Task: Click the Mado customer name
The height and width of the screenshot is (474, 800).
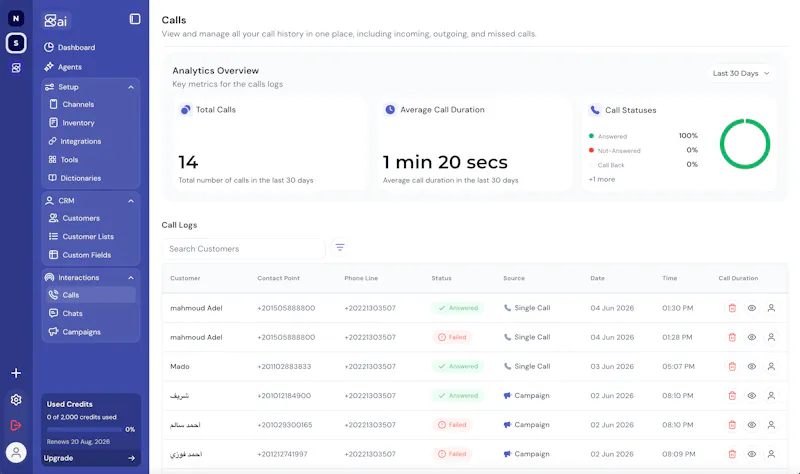Action: pos(180,366)
